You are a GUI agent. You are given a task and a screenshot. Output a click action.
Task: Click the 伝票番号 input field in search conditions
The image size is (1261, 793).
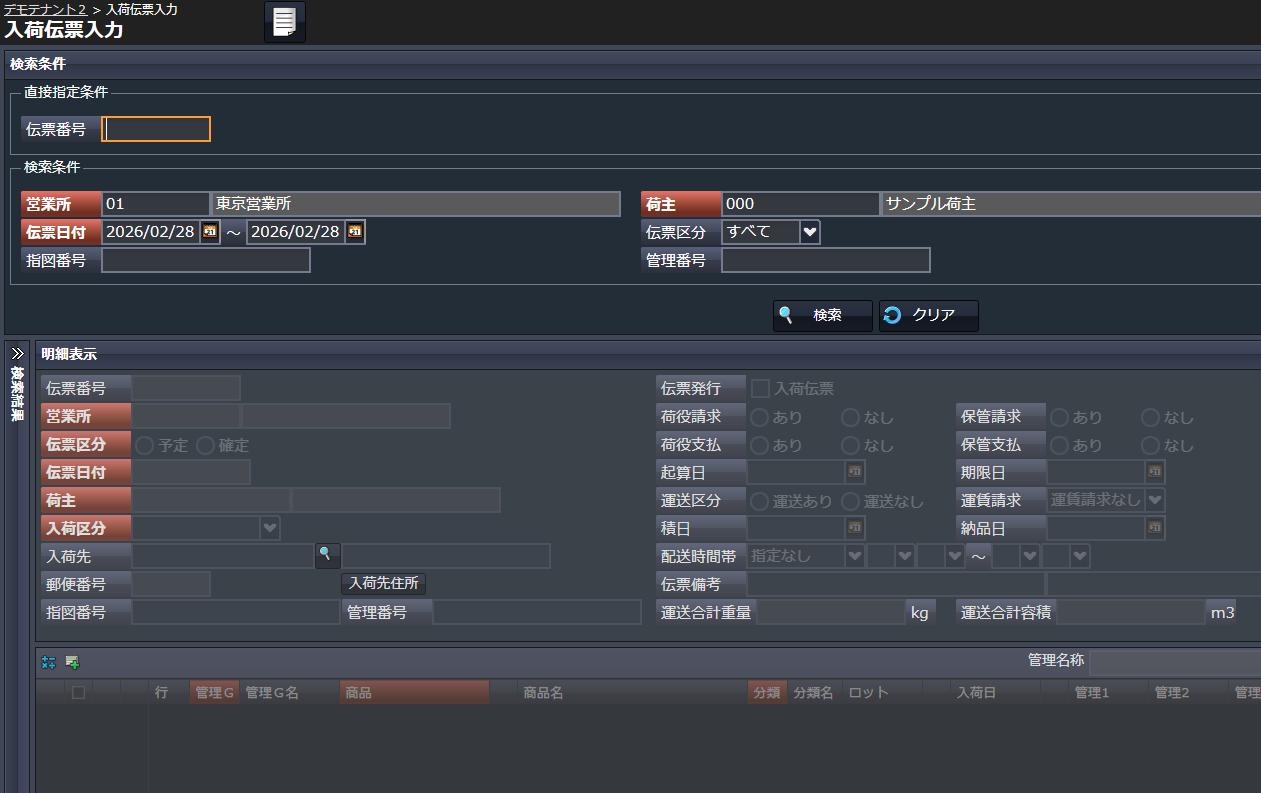tap(157, 129)
